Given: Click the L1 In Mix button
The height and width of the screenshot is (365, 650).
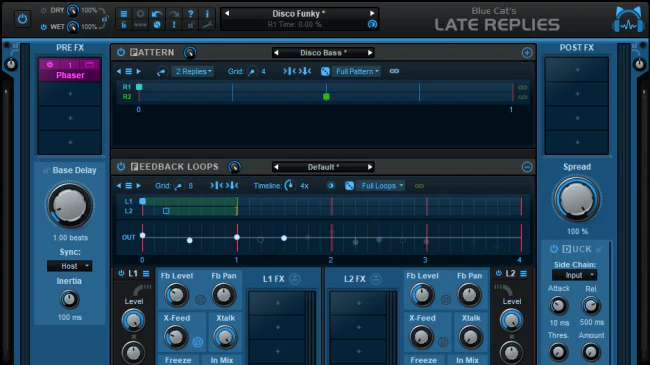Looking at the screenshot, I should tap(222, 360).
